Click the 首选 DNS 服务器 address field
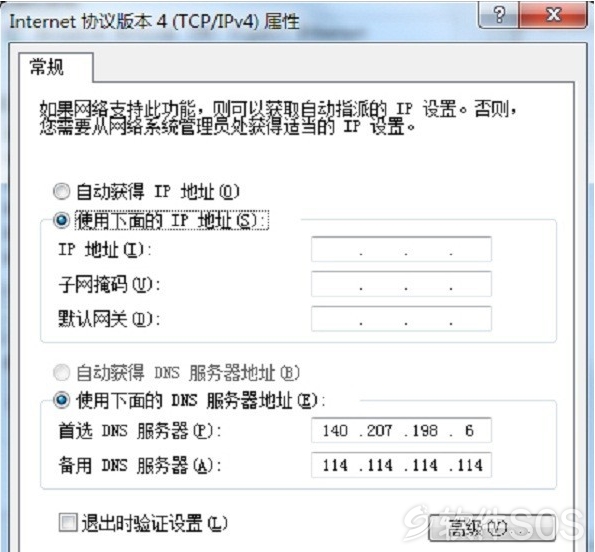Screen dimensions: 595x552 pos(401,430)
